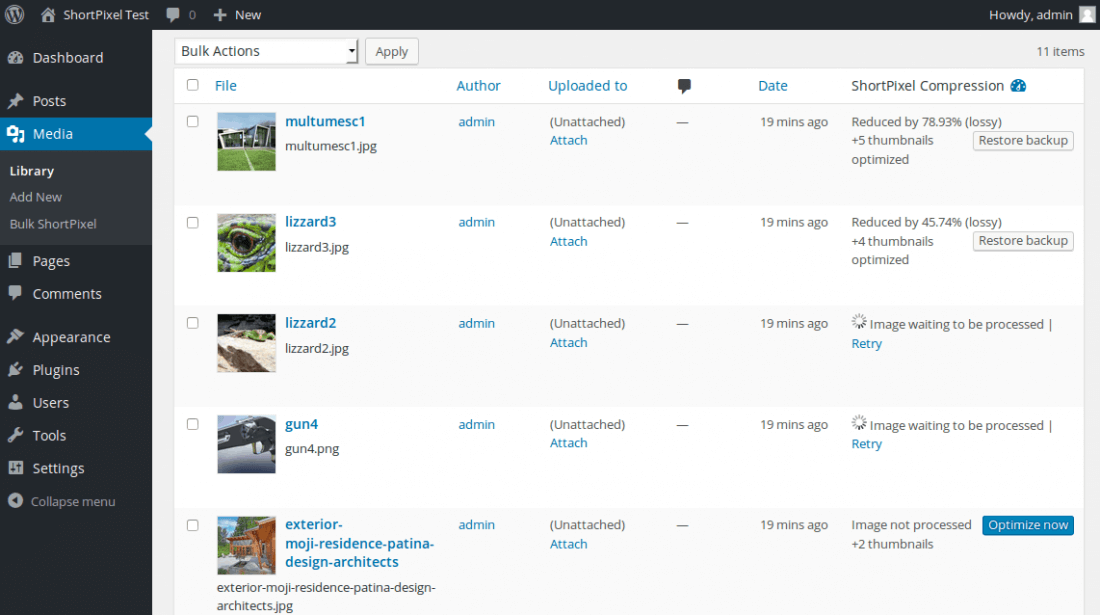Attach the multumesc1 image
Screen dimensions: 1100x615
568,140
